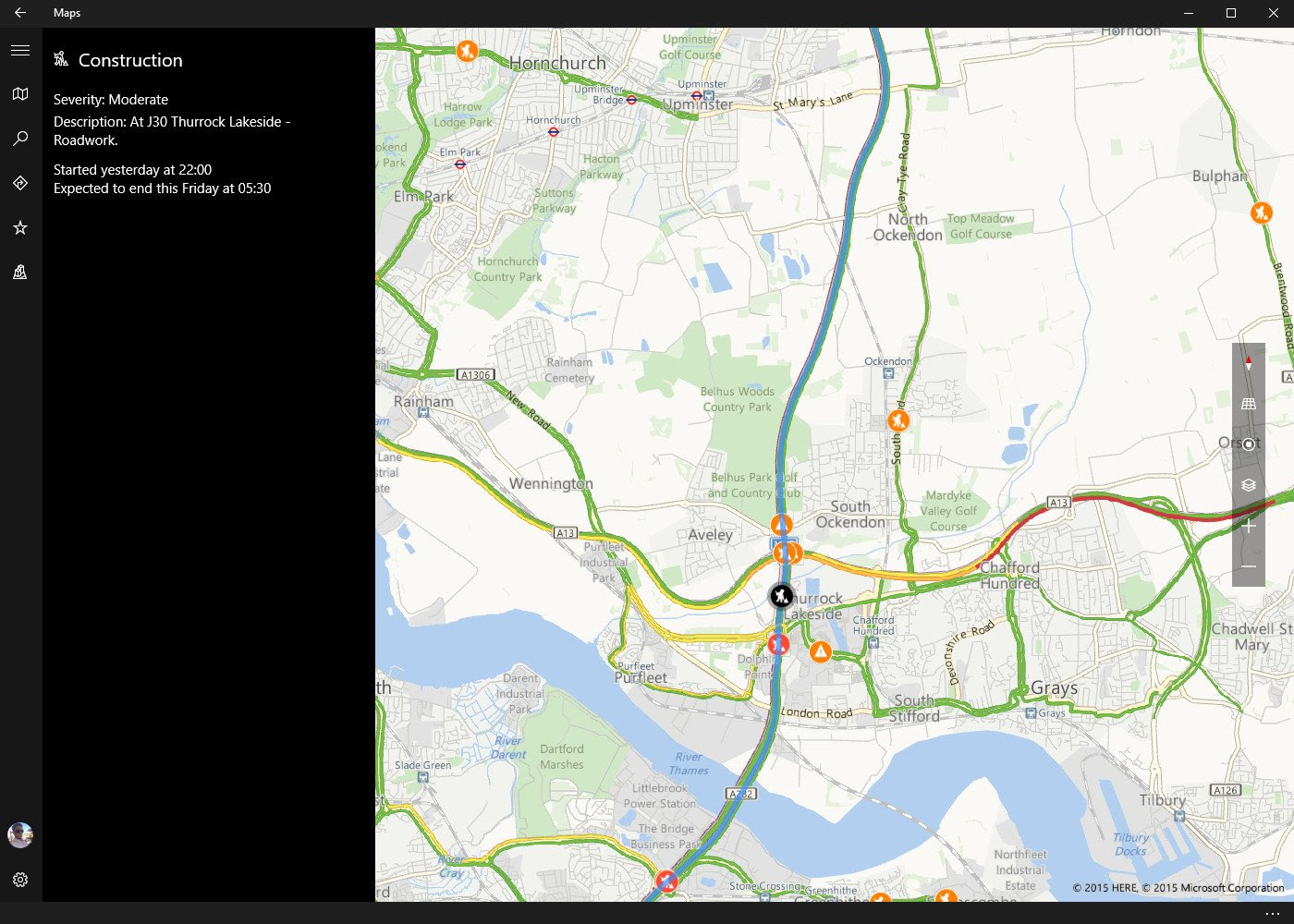This screenshot has height=924, width=1294.
Task: Go back using the title bar arrow
Action: pos(20,13)
